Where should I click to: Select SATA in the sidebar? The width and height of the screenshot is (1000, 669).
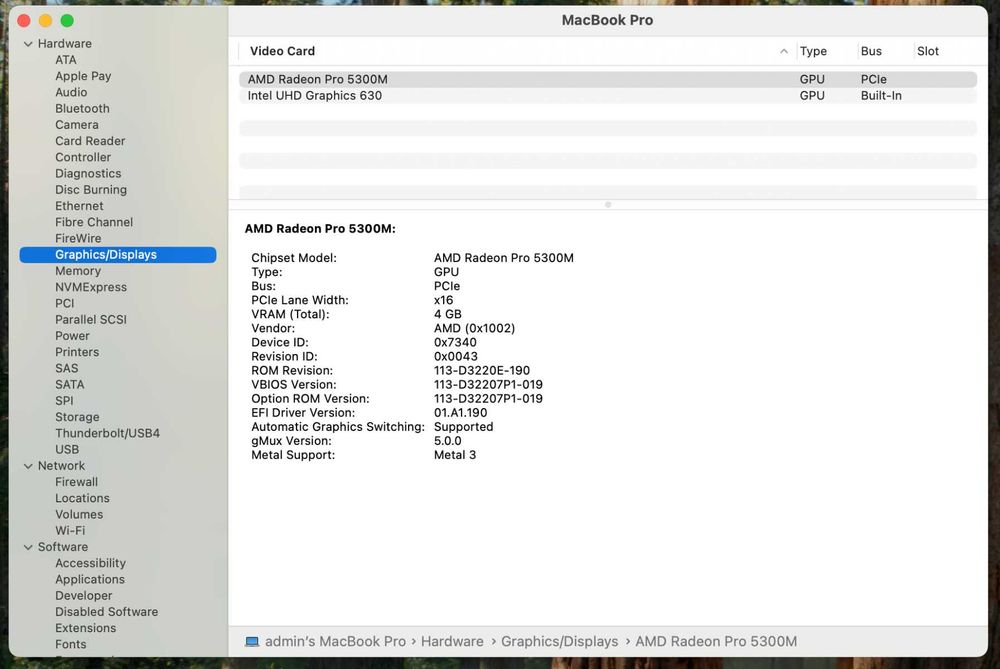[70, 385]
